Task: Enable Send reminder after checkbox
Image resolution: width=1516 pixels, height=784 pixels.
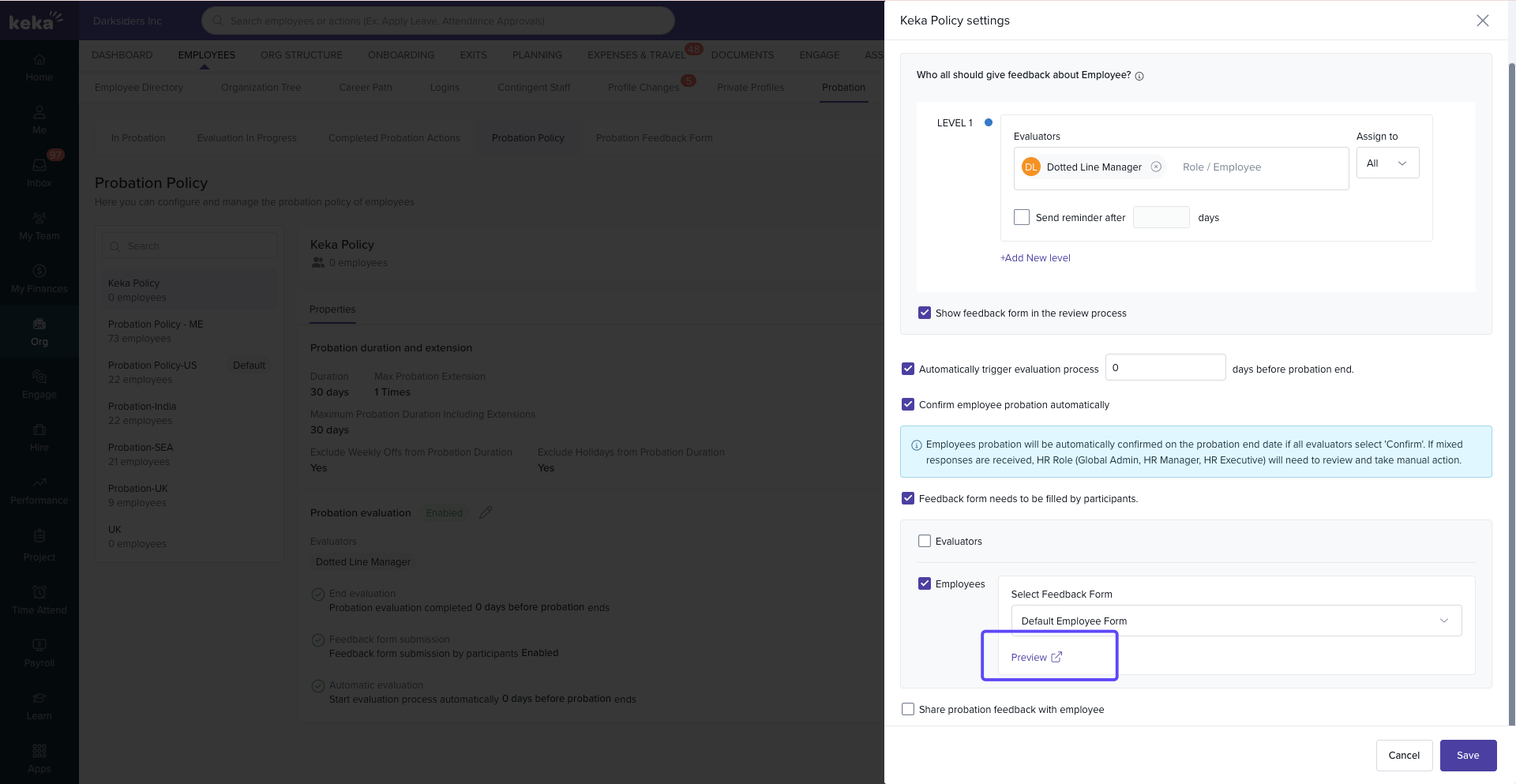Action: pyautogui.click(x=1022, y=217)
